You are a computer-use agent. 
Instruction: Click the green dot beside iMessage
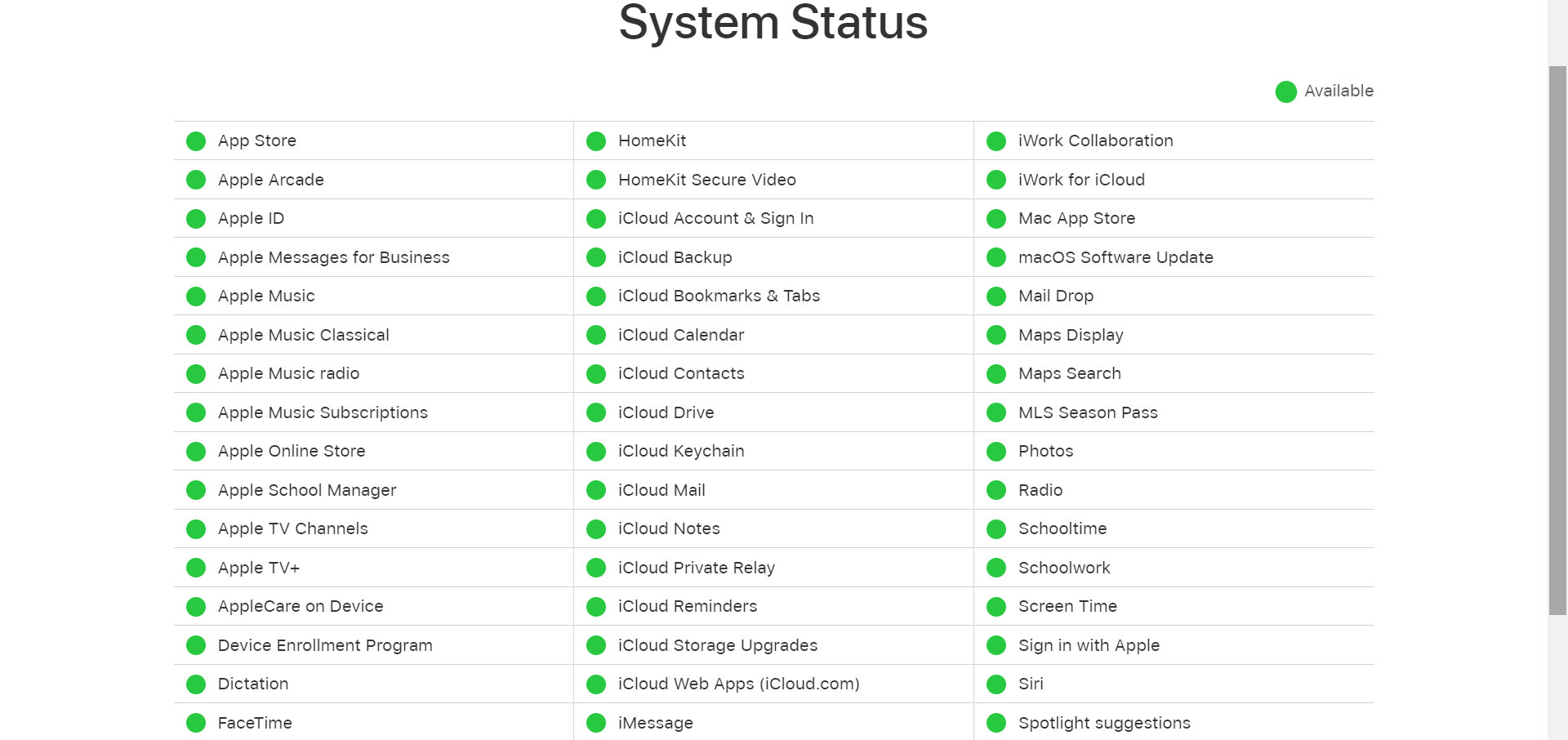click(595, 723)
